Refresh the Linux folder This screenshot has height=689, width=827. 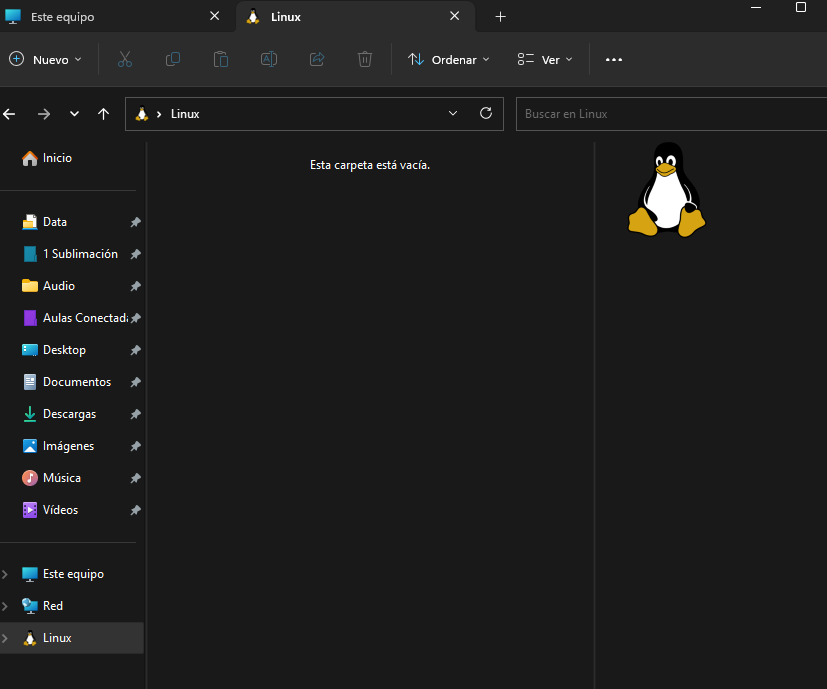point(486,113)
